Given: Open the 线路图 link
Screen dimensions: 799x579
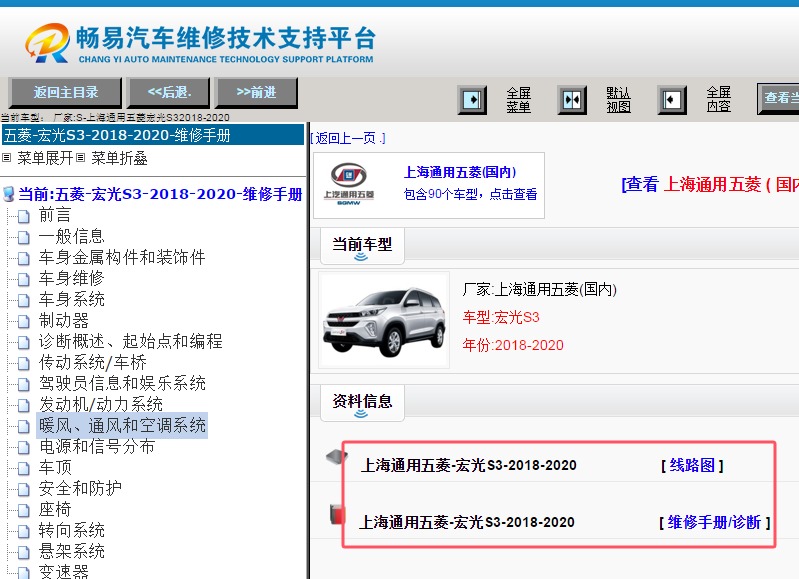Looking at the screenshot, I should (x=692, y=465).
